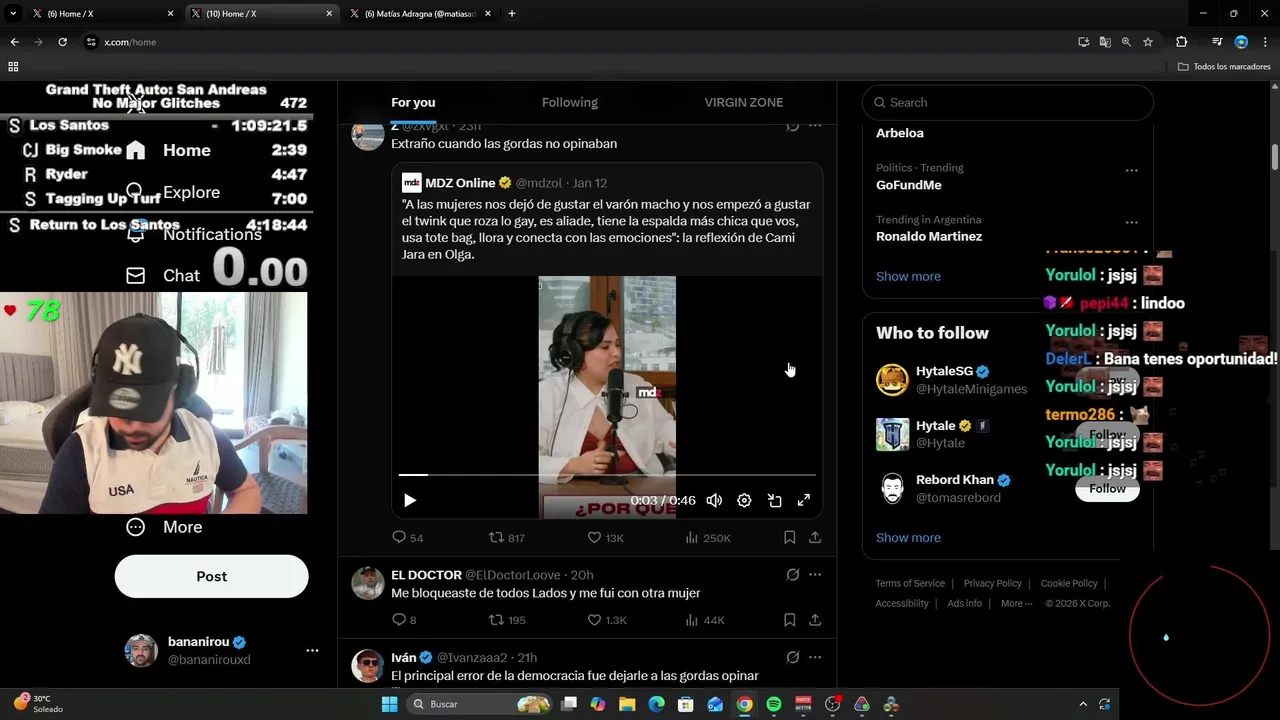Open Terms of Service link

(x=910, y=583)
